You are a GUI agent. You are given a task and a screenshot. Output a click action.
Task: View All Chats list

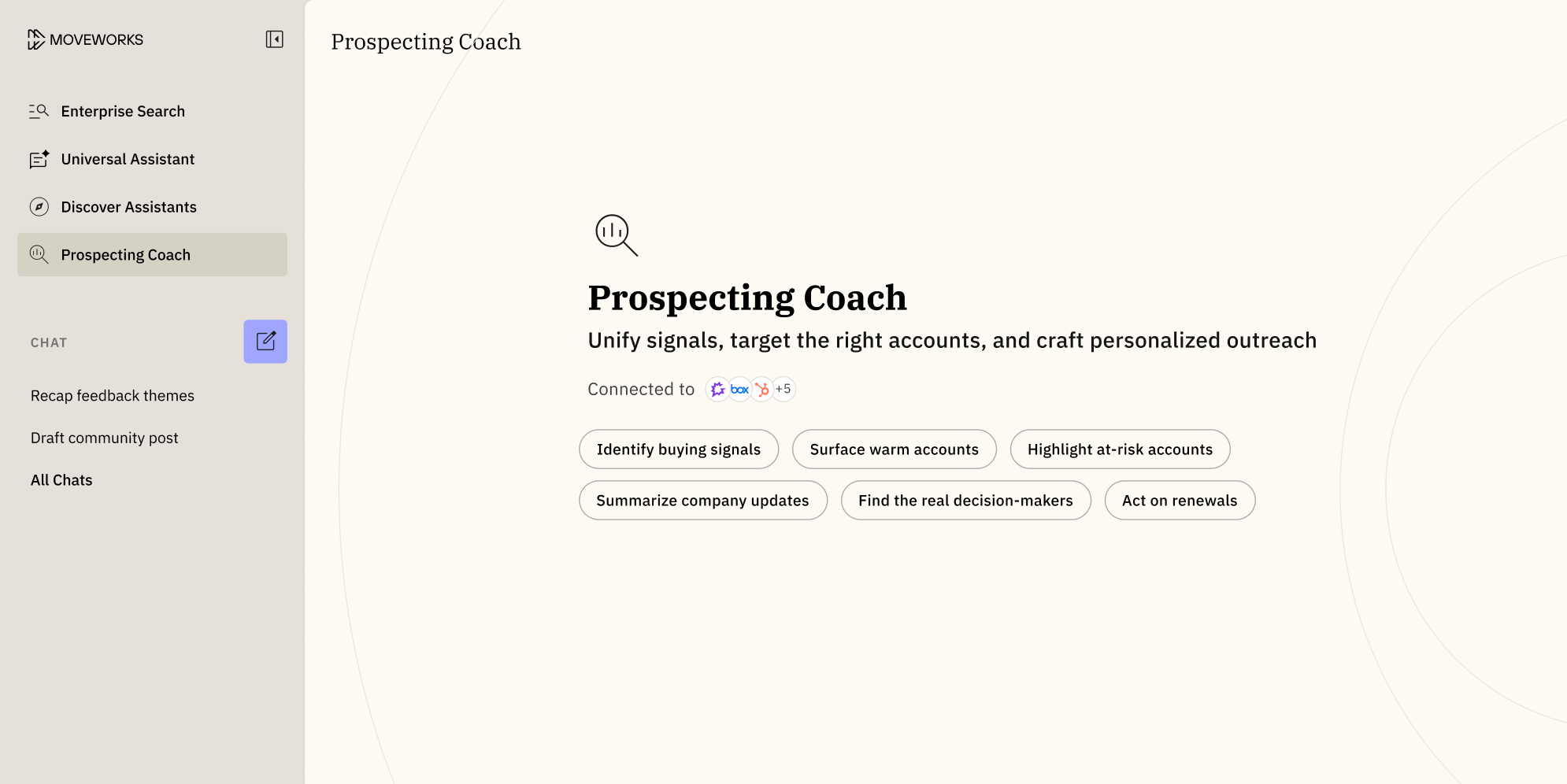point(61,480)
